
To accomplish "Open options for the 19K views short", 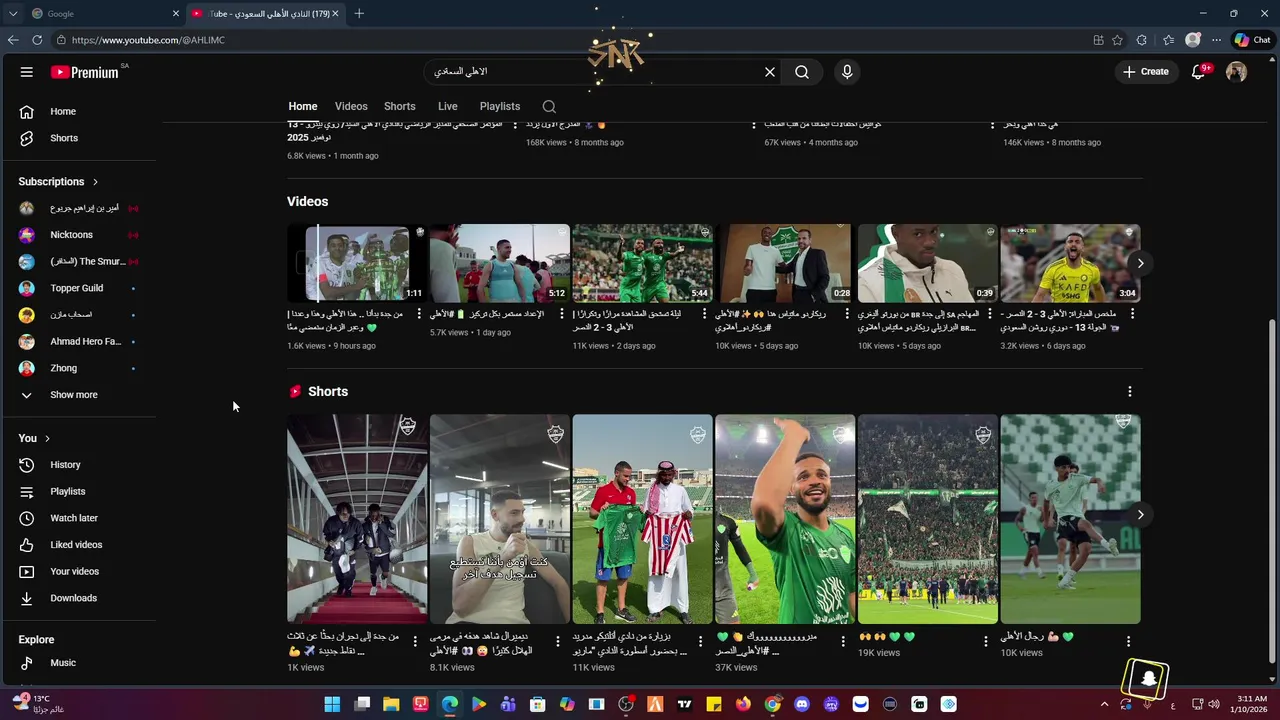I will point(986,642).
